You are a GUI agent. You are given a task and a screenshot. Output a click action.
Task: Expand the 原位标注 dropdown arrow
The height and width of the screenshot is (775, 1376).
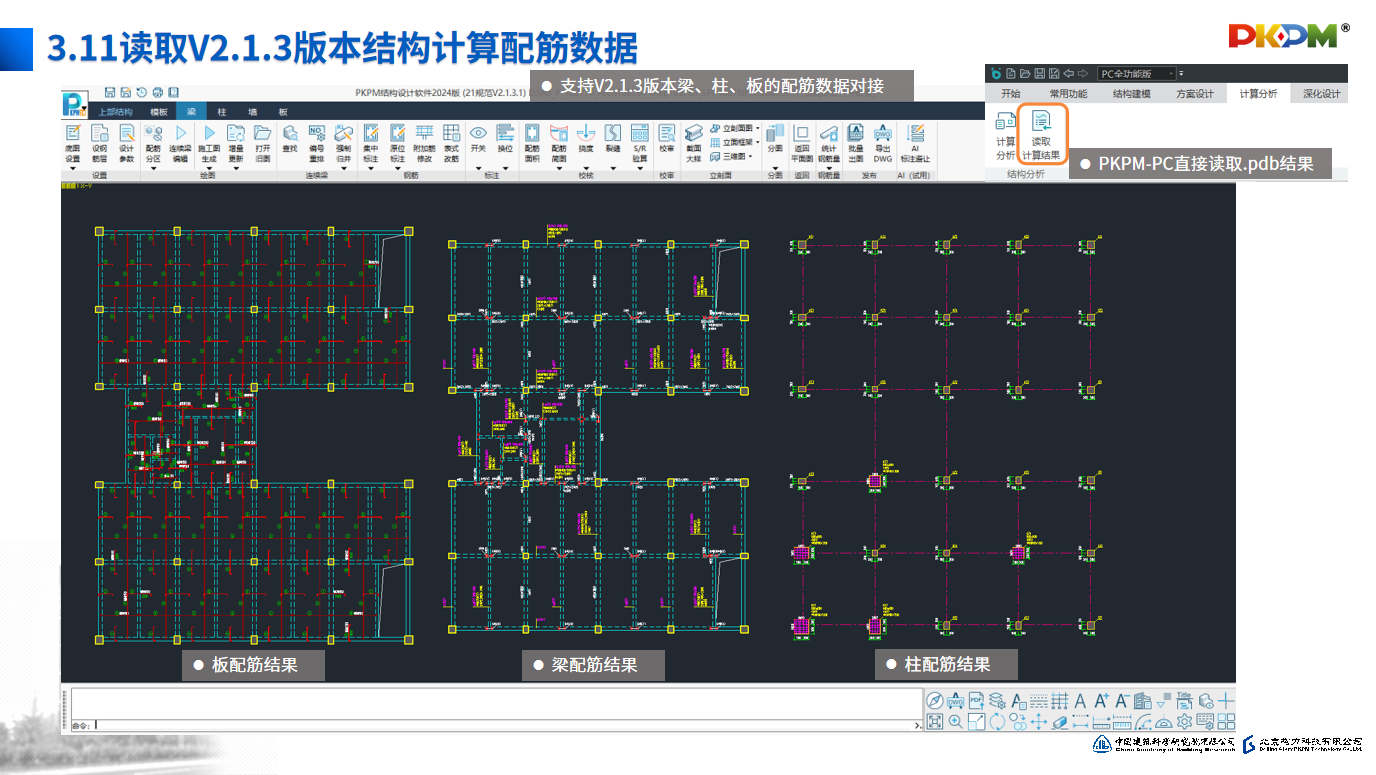point(398,168)
